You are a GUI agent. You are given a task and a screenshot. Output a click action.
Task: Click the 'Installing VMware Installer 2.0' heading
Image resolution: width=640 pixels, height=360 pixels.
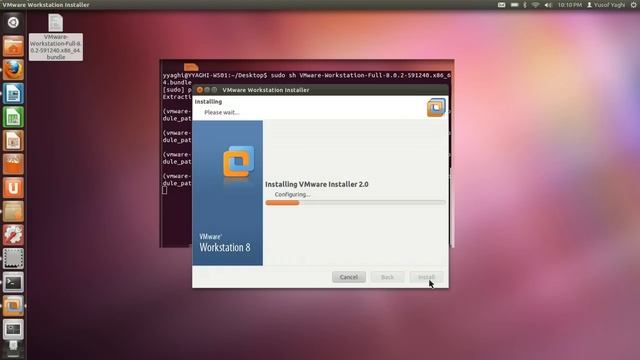[317, 184]
